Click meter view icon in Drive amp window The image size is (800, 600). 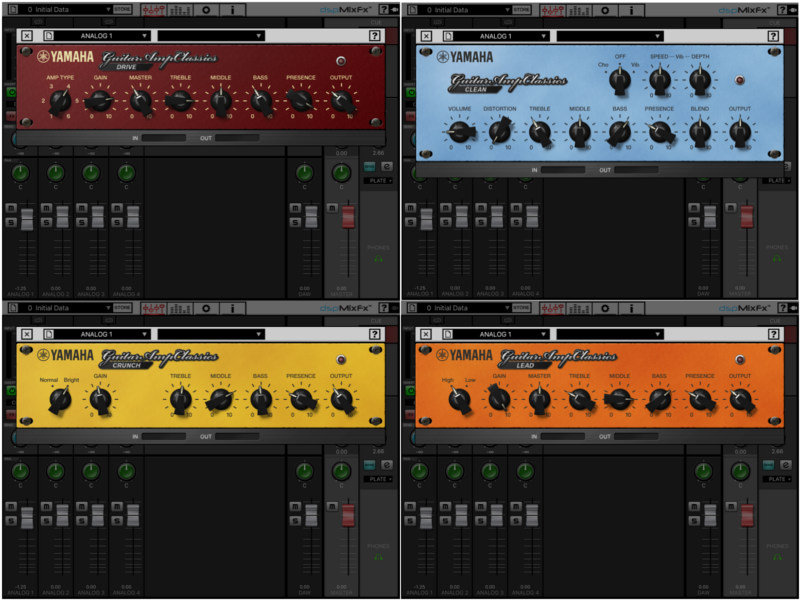pyautogui.click(x=180, y=10)
